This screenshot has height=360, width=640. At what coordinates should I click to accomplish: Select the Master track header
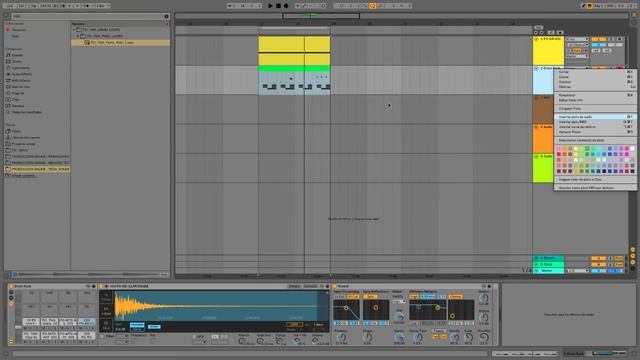point(549,270)
